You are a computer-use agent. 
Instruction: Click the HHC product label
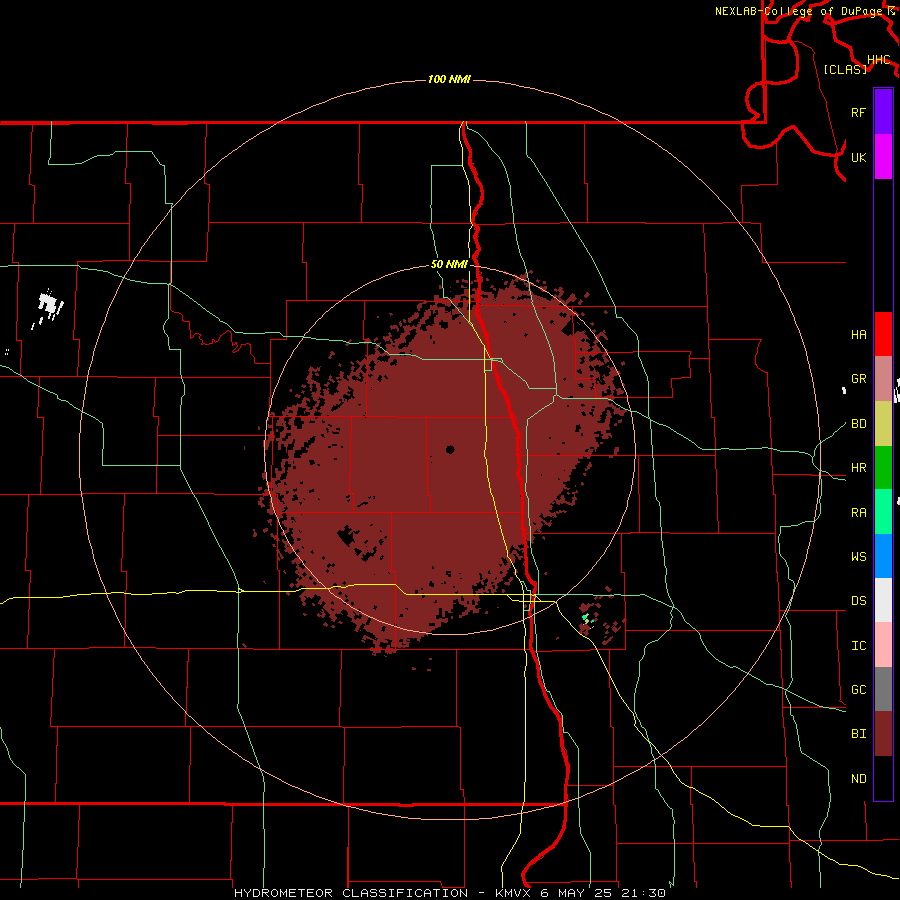click(x=879, y=60)
